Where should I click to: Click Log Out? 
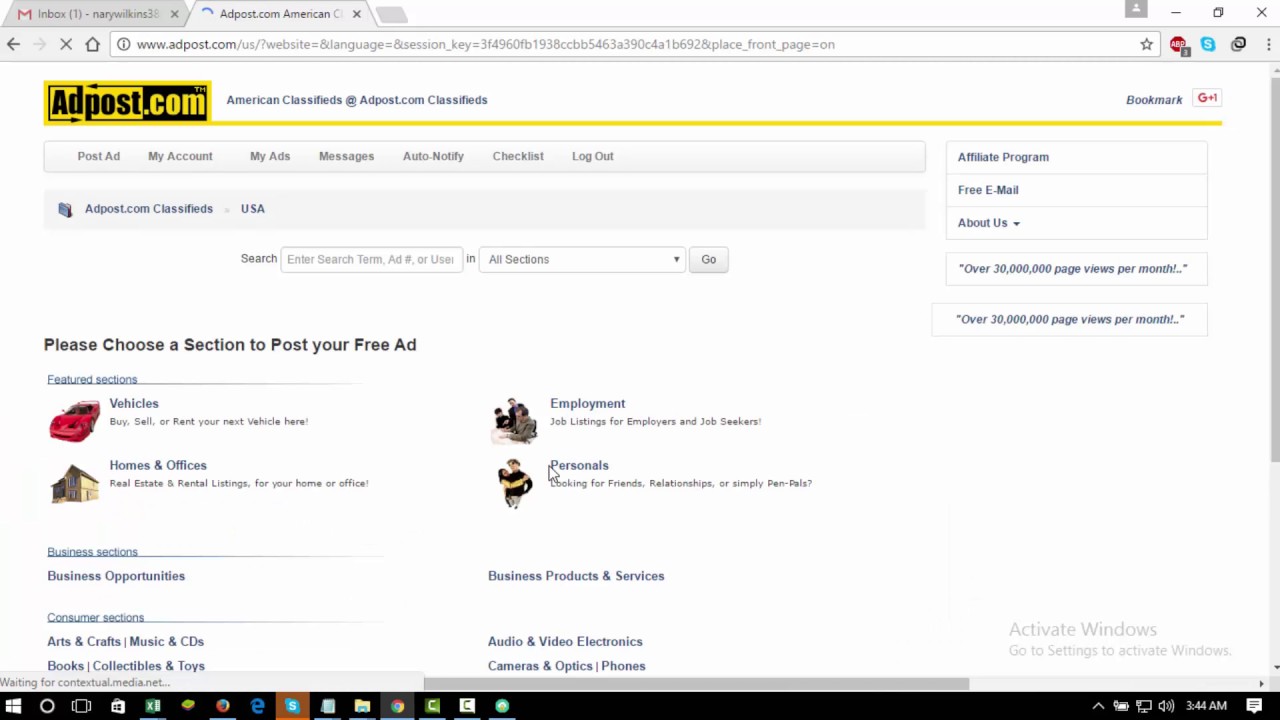coord(593,156)
